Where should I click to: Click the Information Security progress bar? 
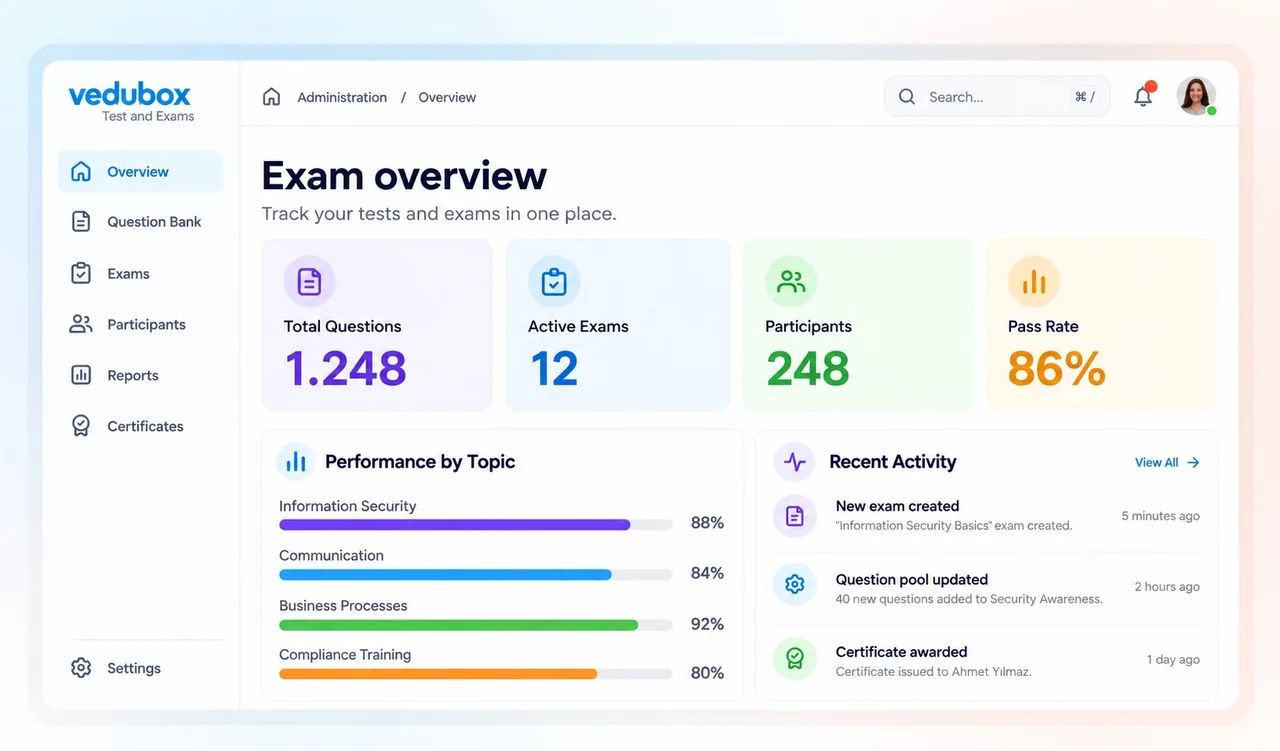(475, 524)
